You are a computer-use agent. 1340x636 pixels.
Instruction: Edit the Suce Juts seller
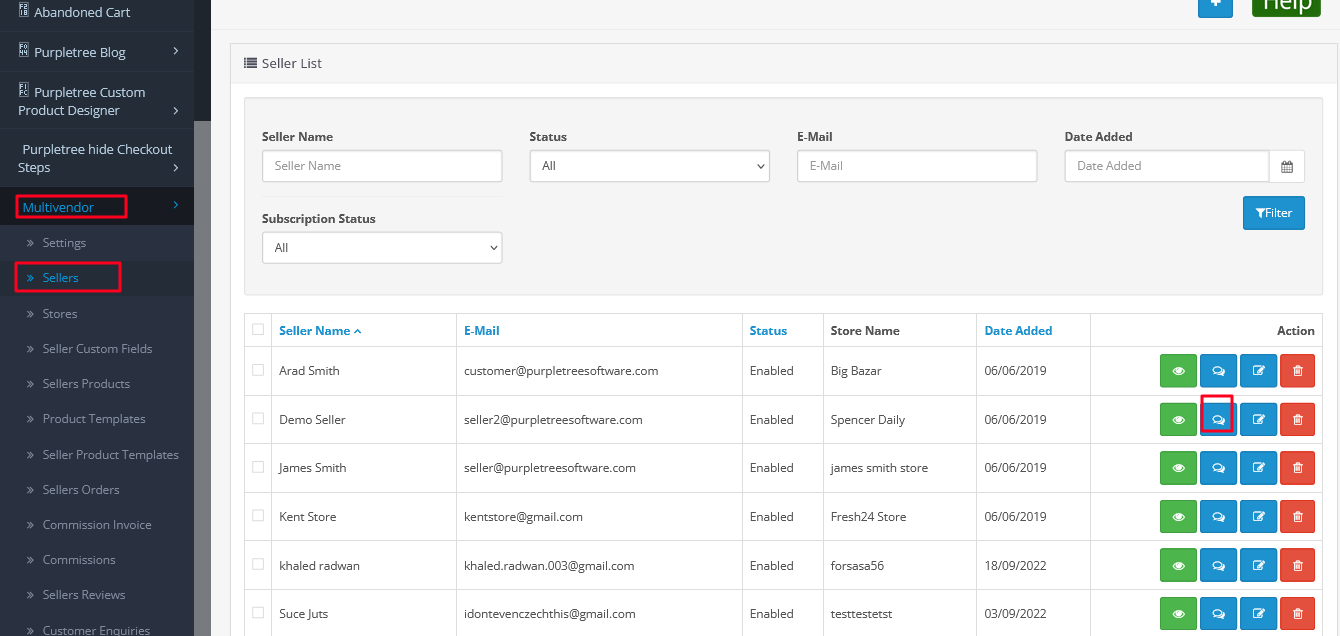(x=1258, y=614)
